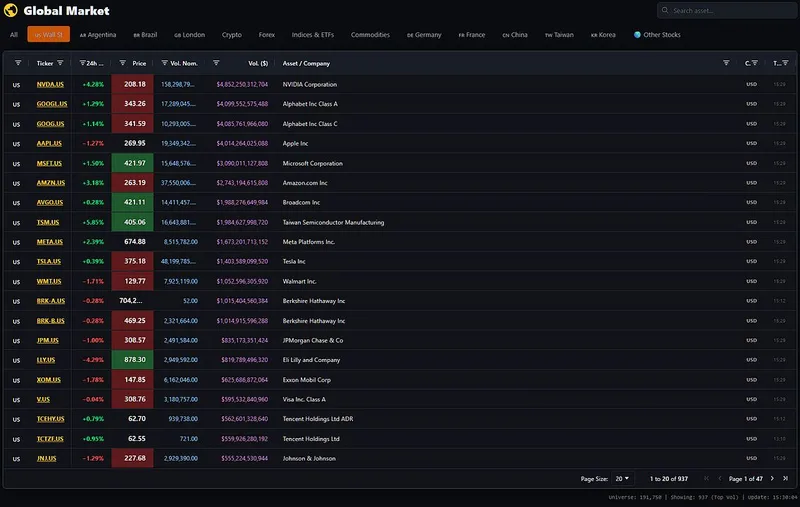Switch to the Argentina tab
The height and width of the screenshot is (507, 800).
click(x=98, y=35)
